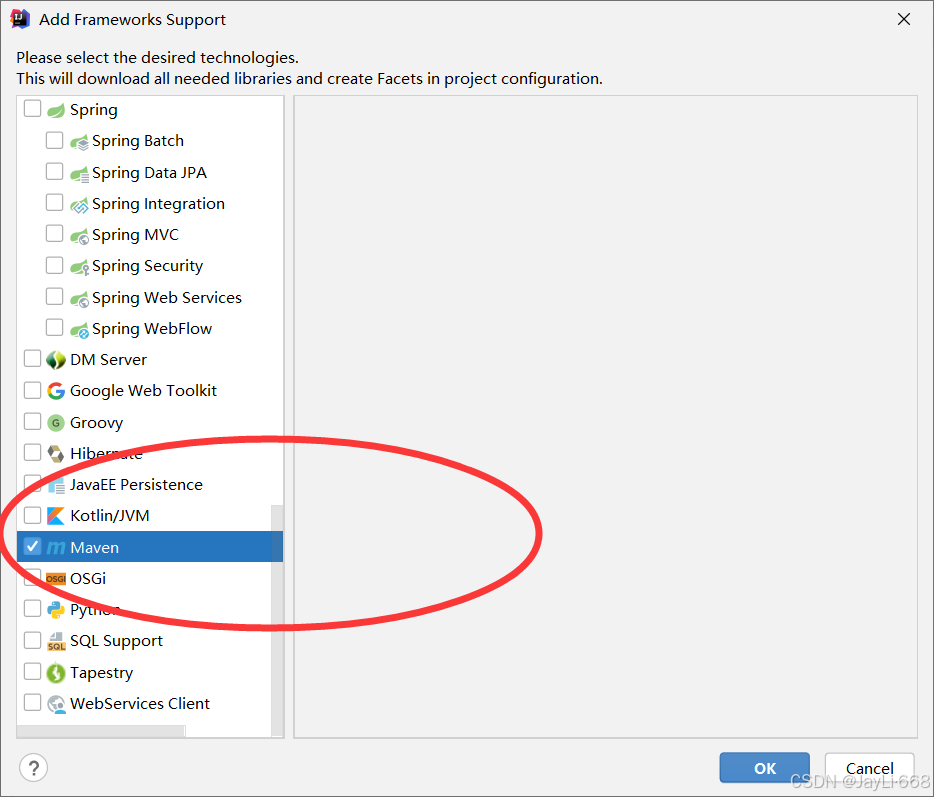Close the Add Frameworks Support dialog
The height and width of the screenshot is (797, 934).
point(904,19)
